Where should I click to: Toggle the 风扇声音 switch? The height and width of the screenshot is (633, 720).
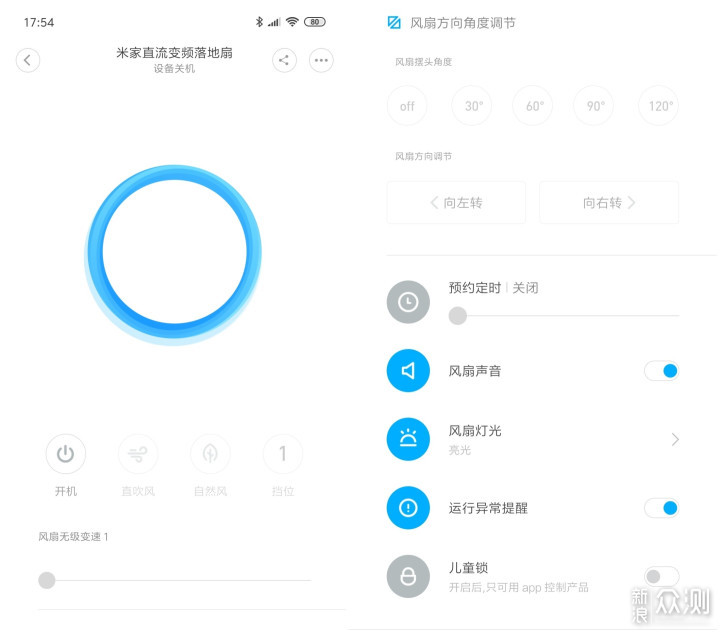click(x=662, y=370)
